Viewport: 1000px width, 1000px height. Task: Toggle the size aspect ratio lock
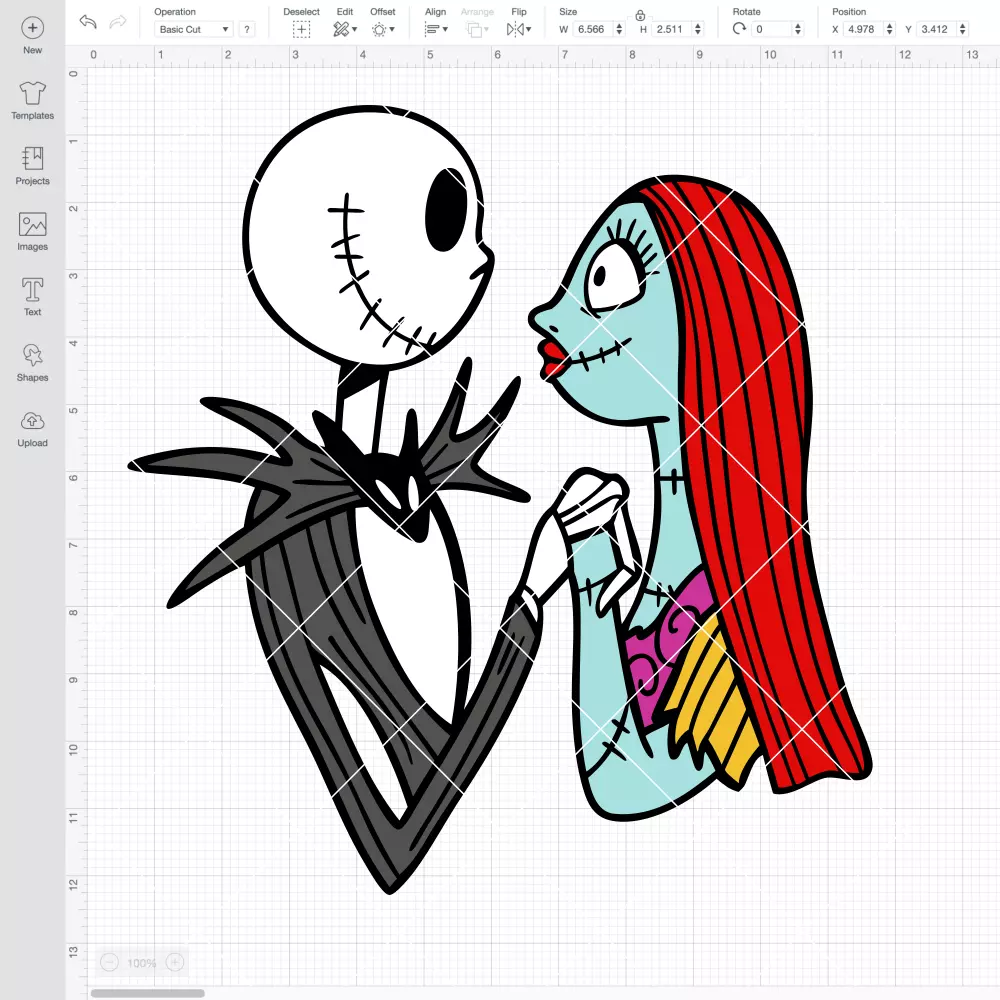tap(640, 15)
